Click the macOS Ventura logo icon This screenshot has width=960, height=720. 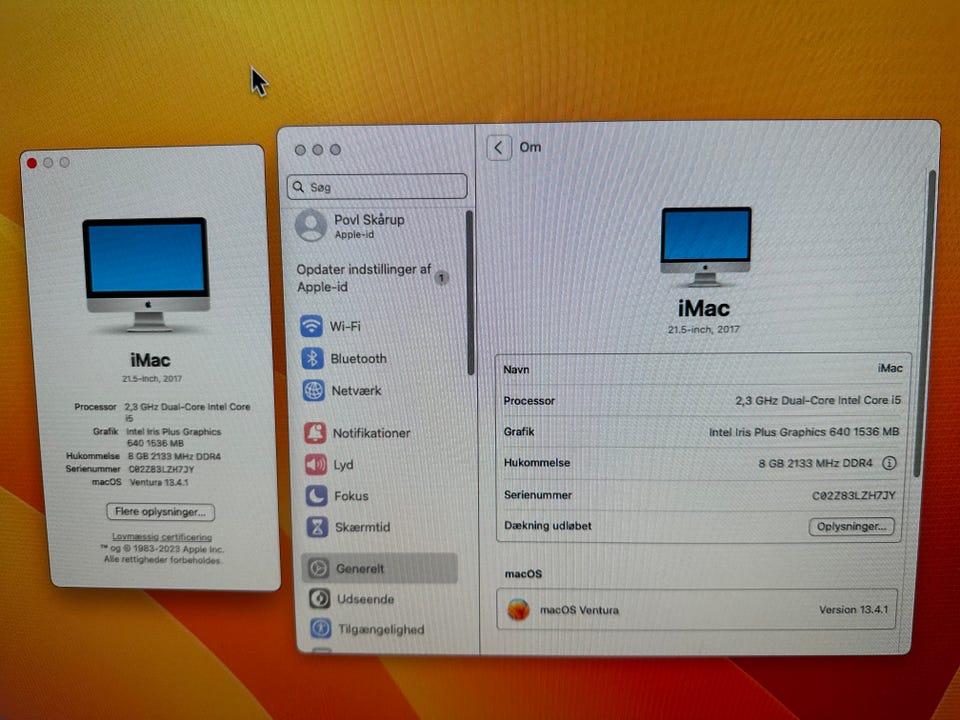click(x=519, y=609)
